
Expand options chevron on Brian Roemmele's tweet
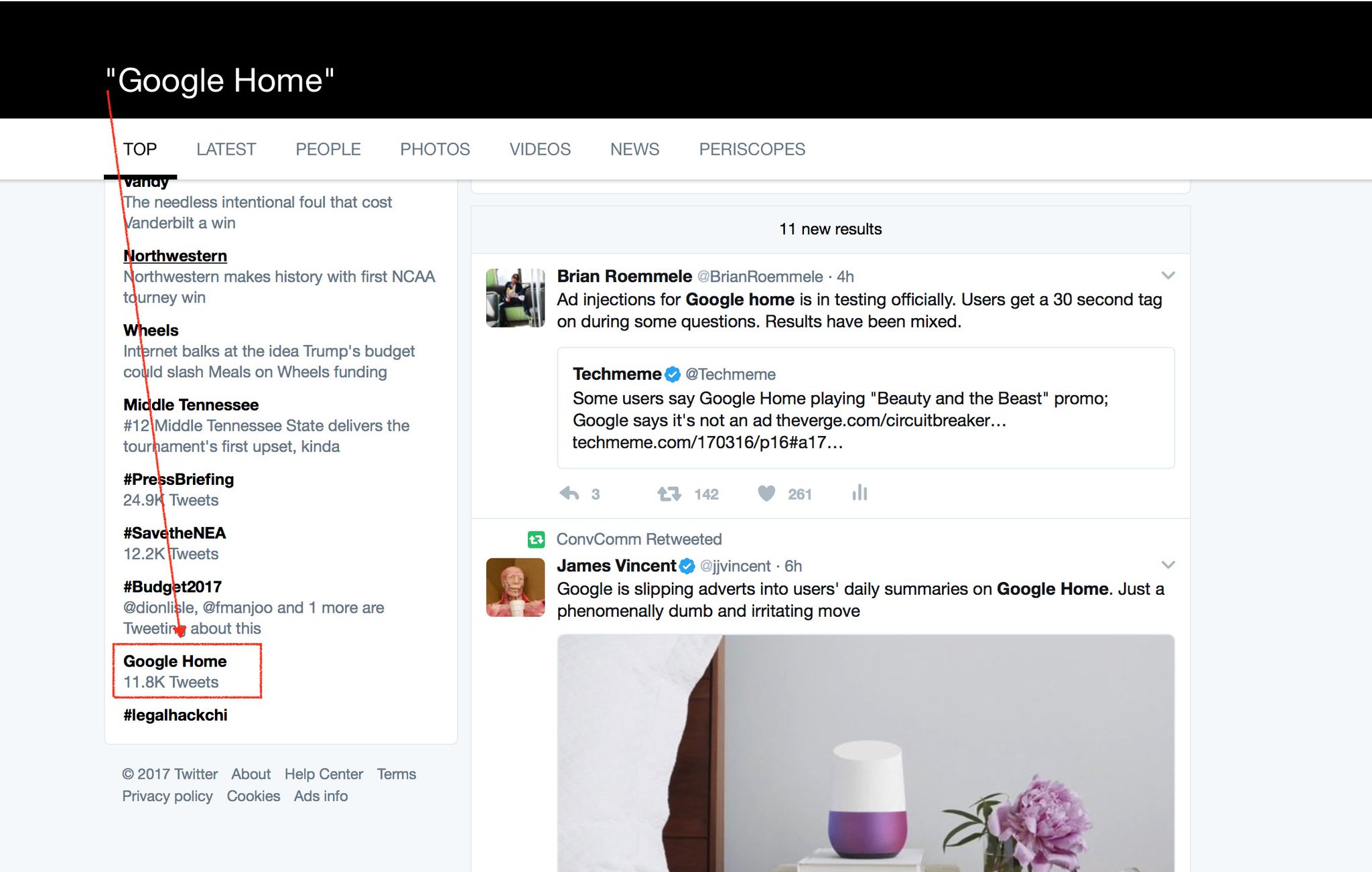[1168, 275]
